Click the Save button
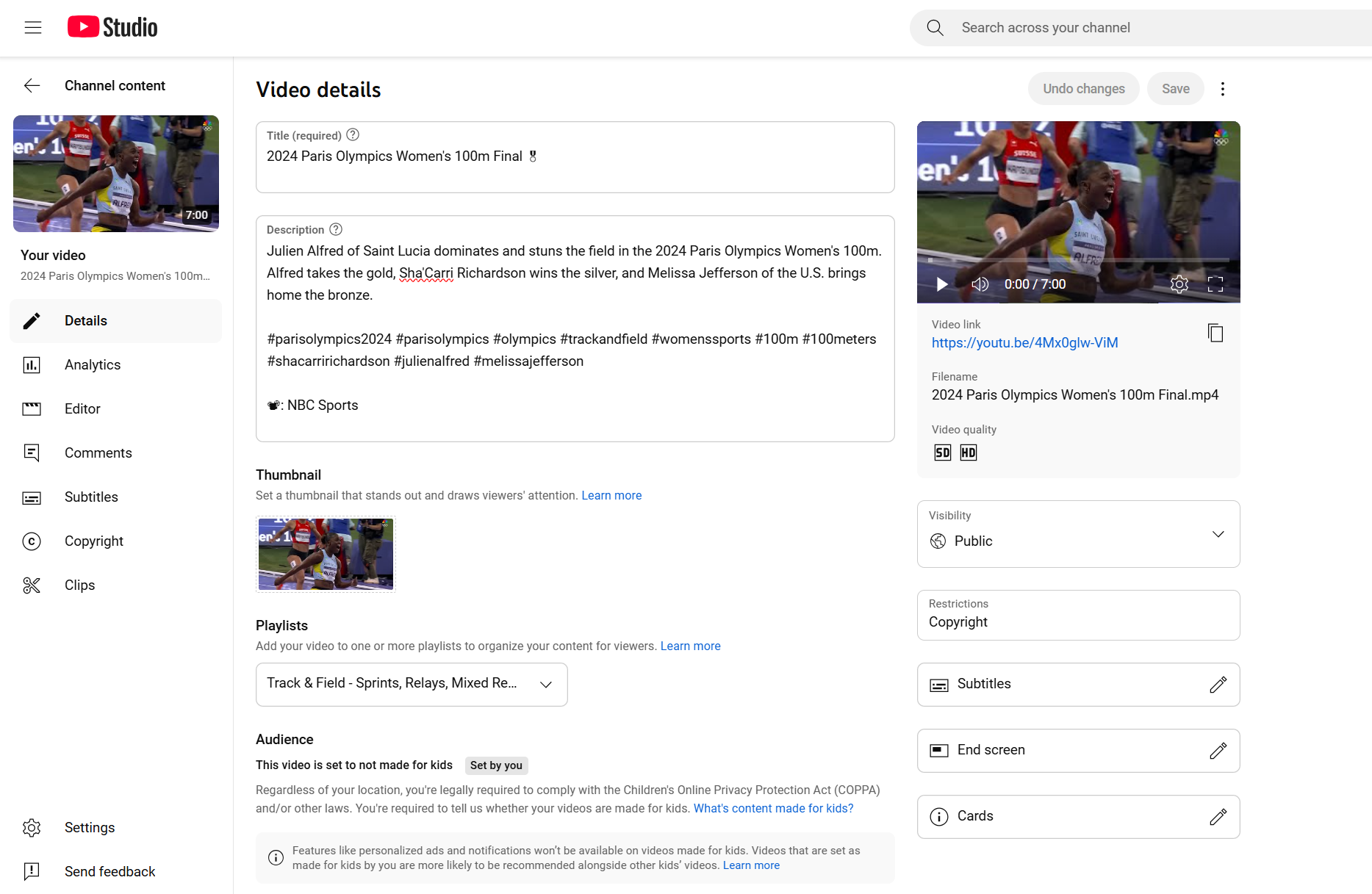The width and height of the screenshot is (1372, 894). [x=1175, y=89]
